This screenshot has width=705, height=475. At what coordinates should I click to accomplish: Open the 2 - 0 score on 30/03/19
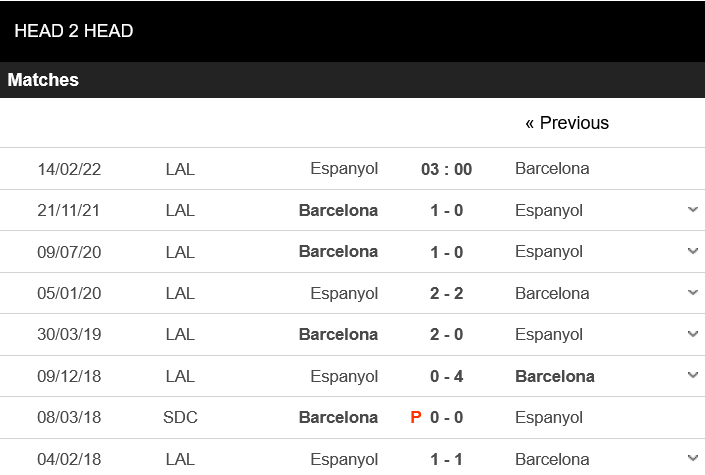coord(446,334)
